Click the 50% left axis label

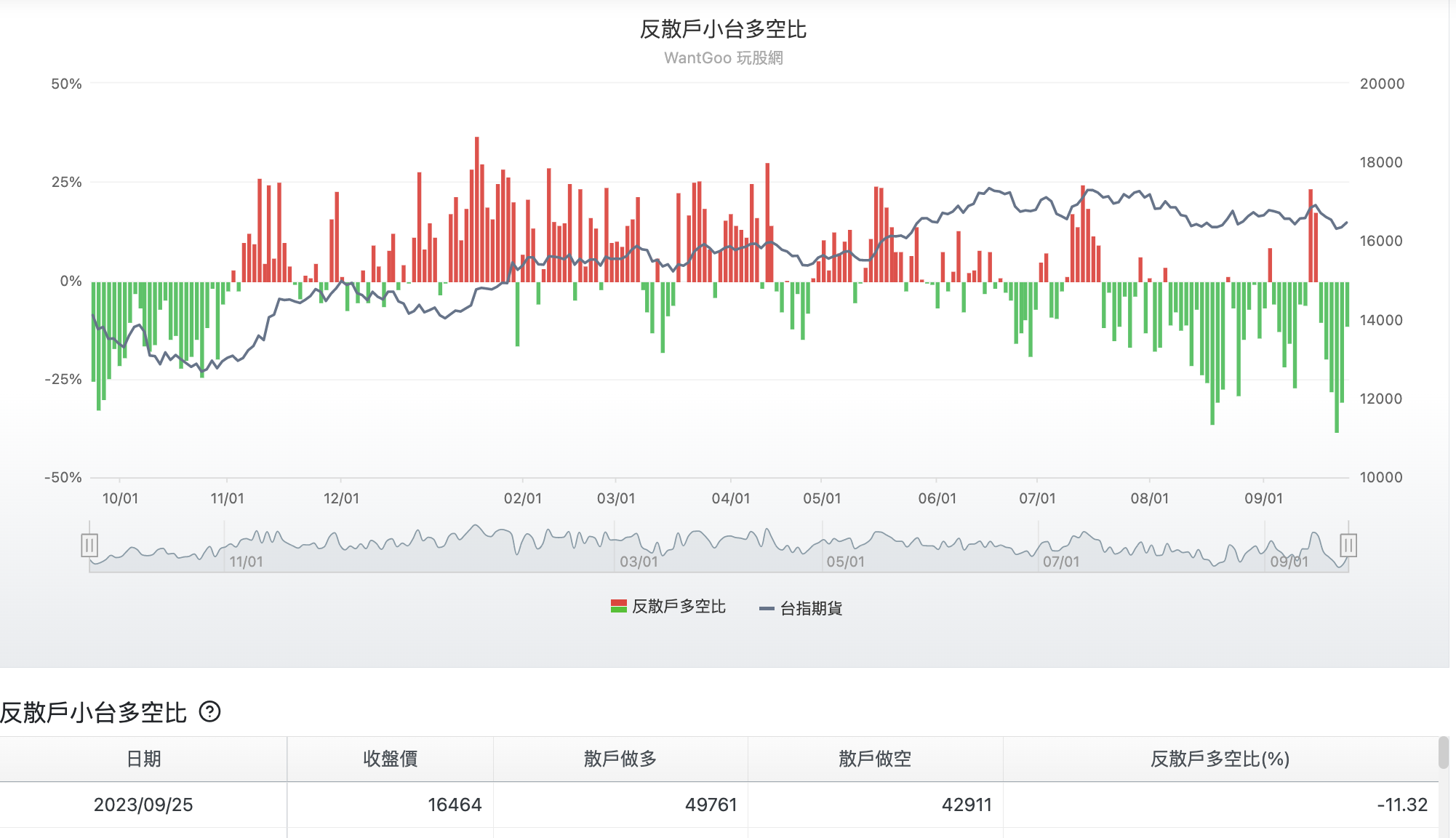click(66, 84)
